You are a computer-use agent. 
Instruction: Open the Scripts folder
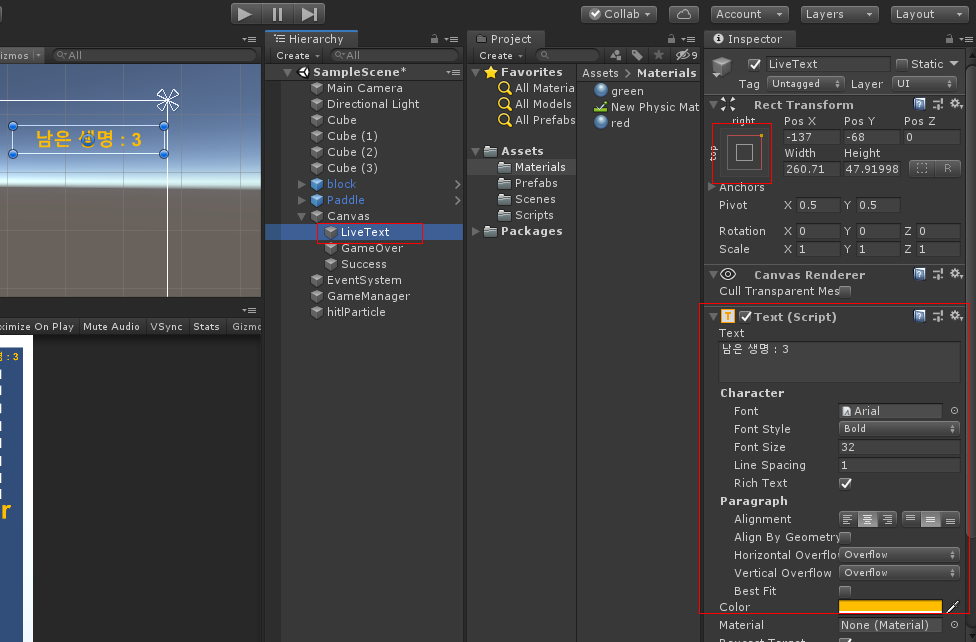click(x=533, y=215)
